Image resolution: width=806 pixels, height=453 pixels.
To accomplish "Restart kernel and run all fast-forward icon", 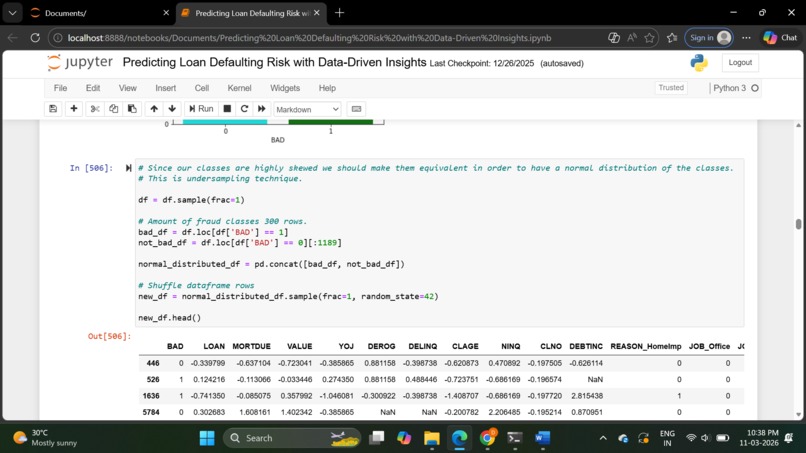I will [x=262, y=109].
